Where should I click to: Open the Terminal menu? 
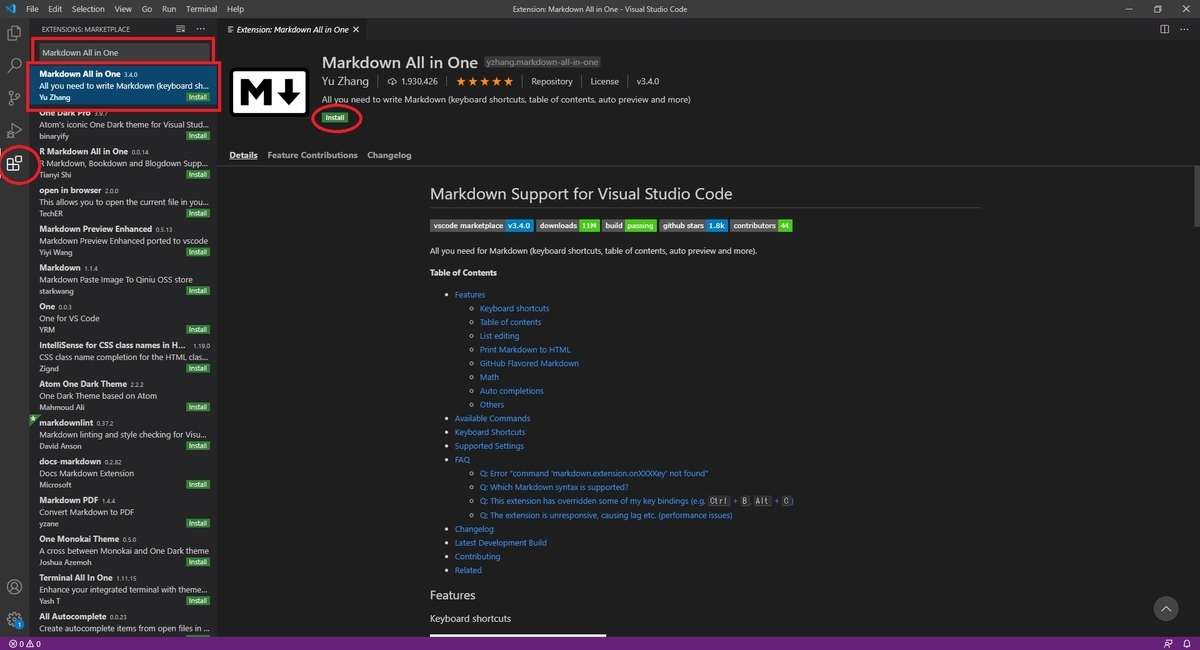click(x=202, y=8)
